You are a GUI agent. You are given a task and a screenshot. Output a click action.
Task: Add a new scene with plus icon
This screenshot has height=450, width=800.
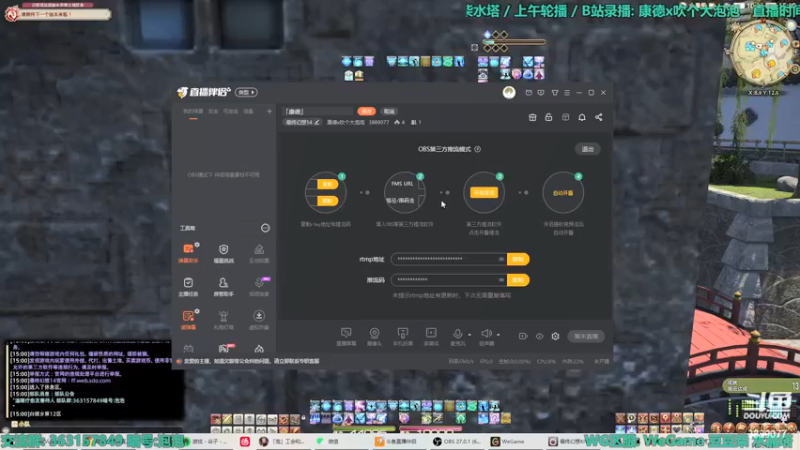coord(269,111)
